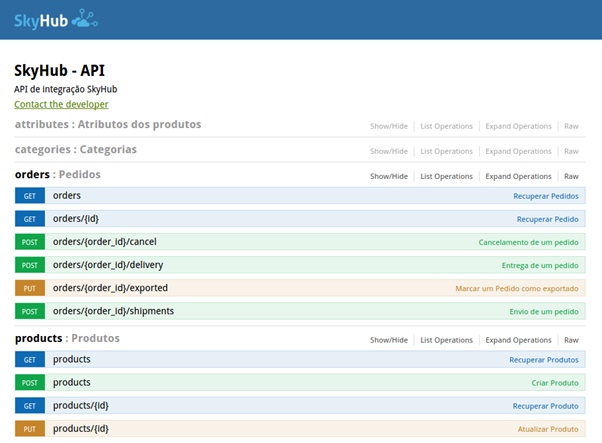Click the Recuperar Produto description
This screenshot has height=443, width=602.
(546, 406)
